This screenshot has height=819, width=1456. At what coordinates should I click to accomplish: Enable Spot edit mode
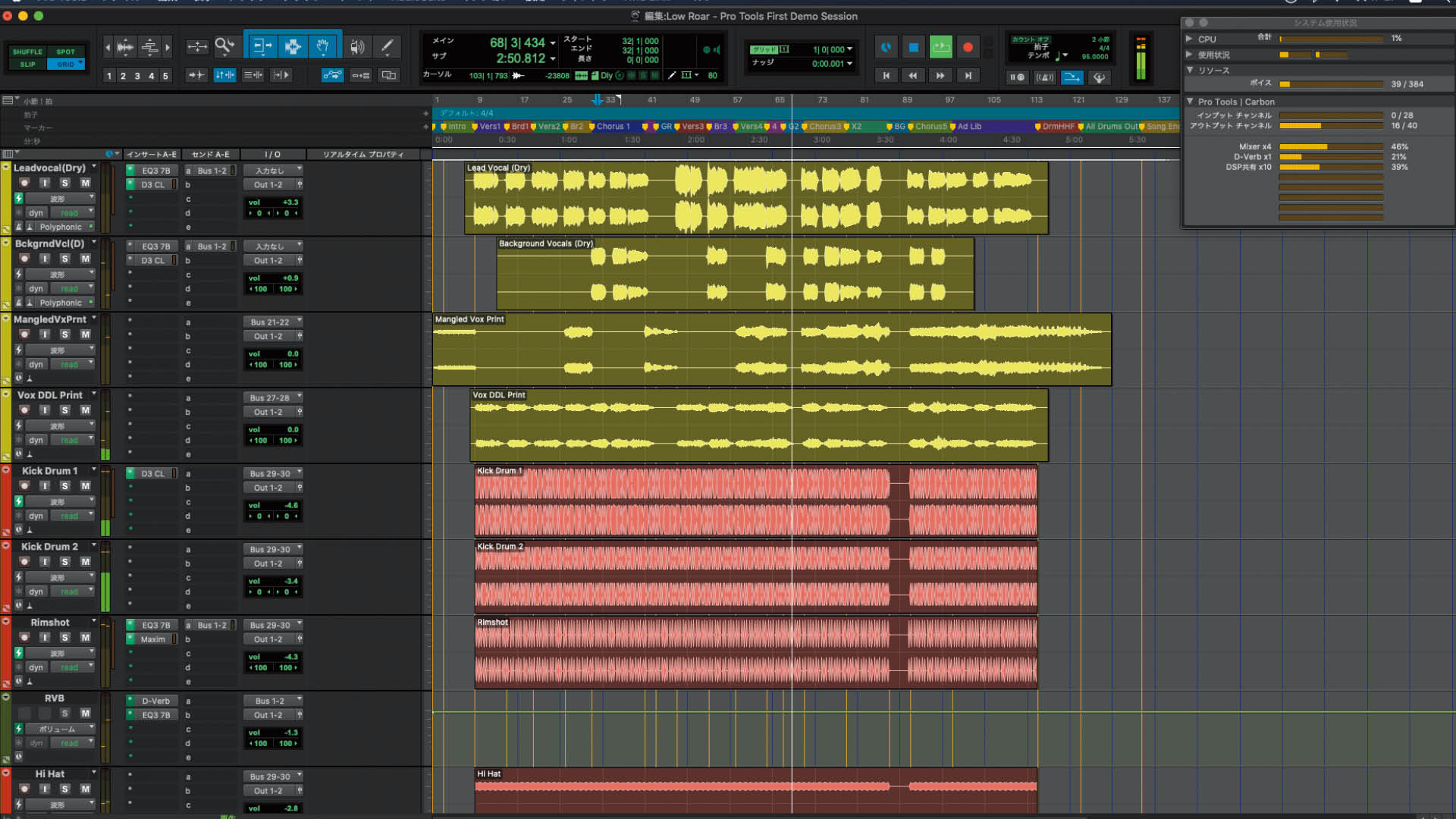pyautogui.click(x=66, y=52)
